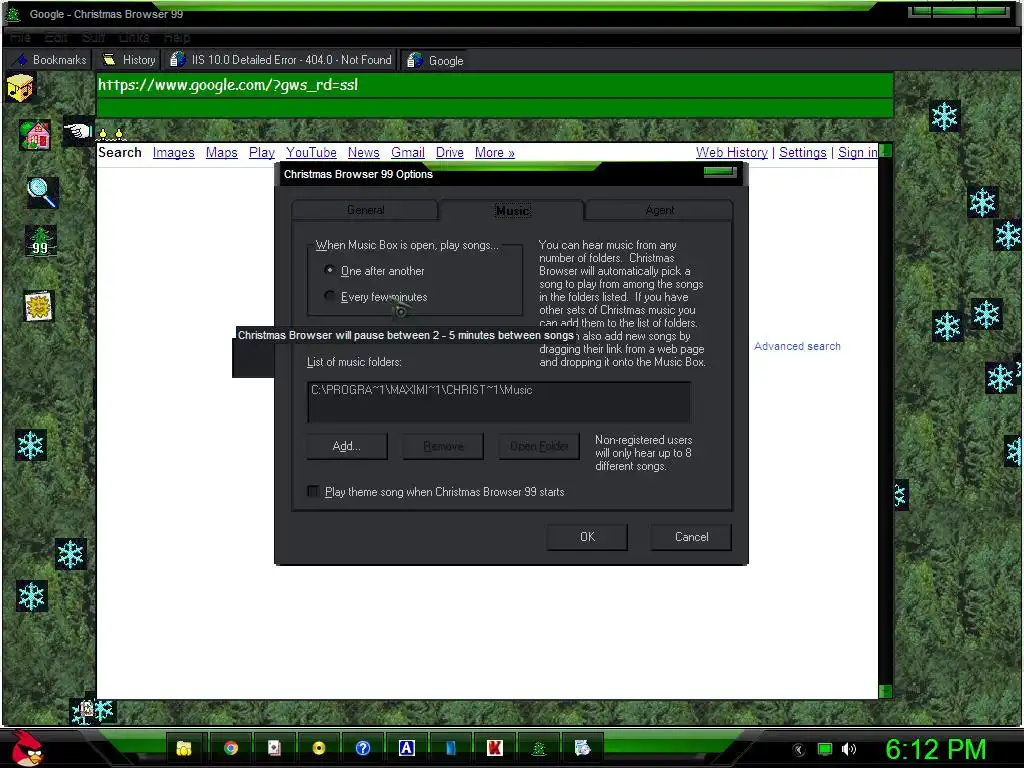The width and height of the screenshot is (1024, 768).
Task: Open the Help menu
Action: pos(176,37)
